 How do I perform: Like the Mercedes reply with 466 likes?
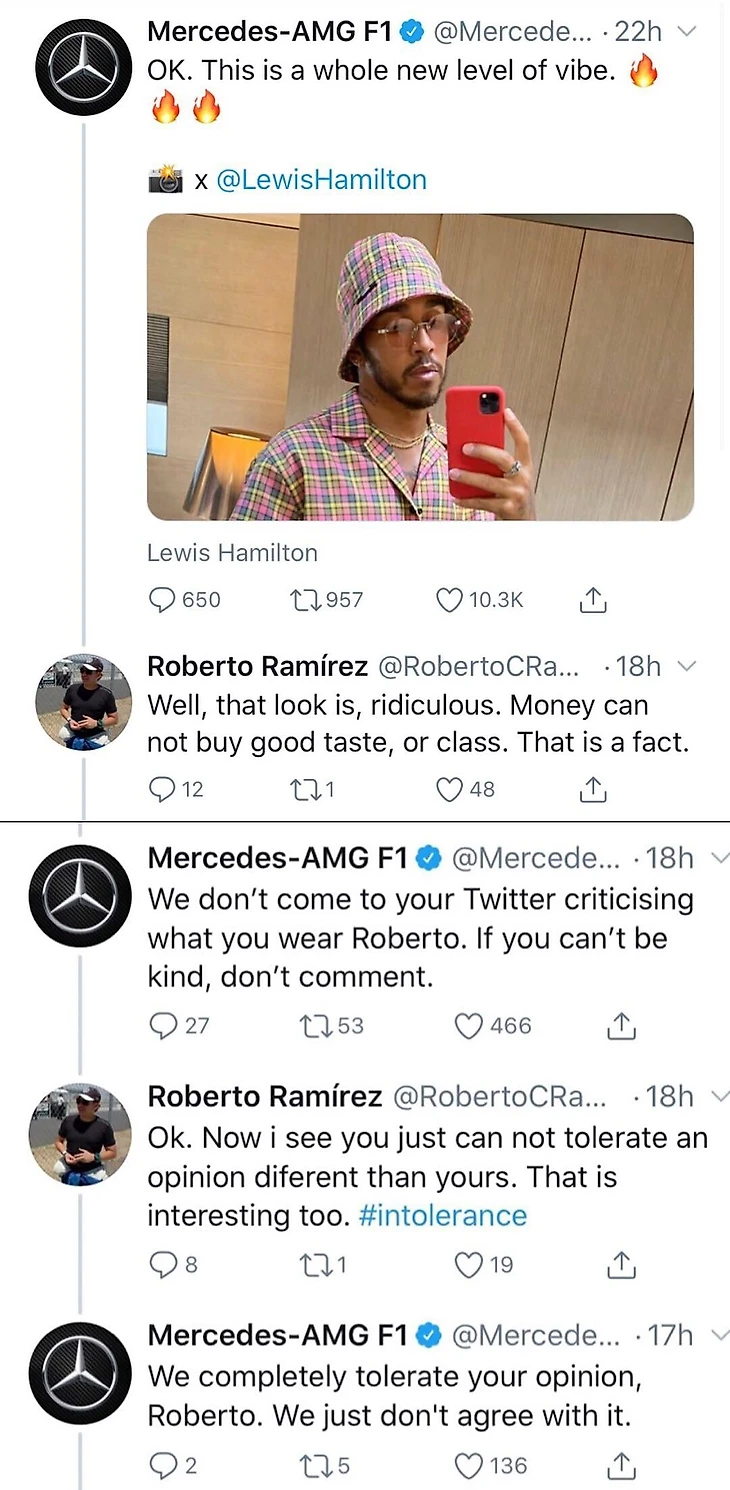click(468, 1026)
